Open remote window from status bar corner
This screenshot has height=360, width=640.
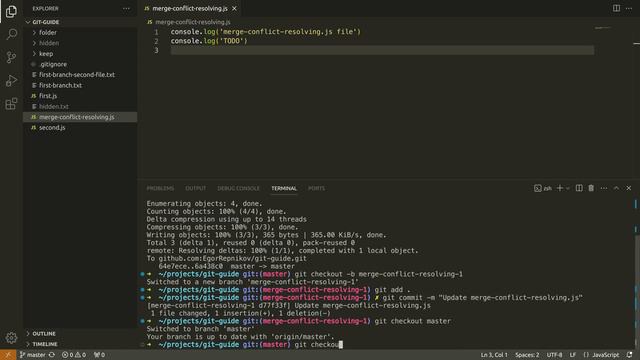point(8,355)
